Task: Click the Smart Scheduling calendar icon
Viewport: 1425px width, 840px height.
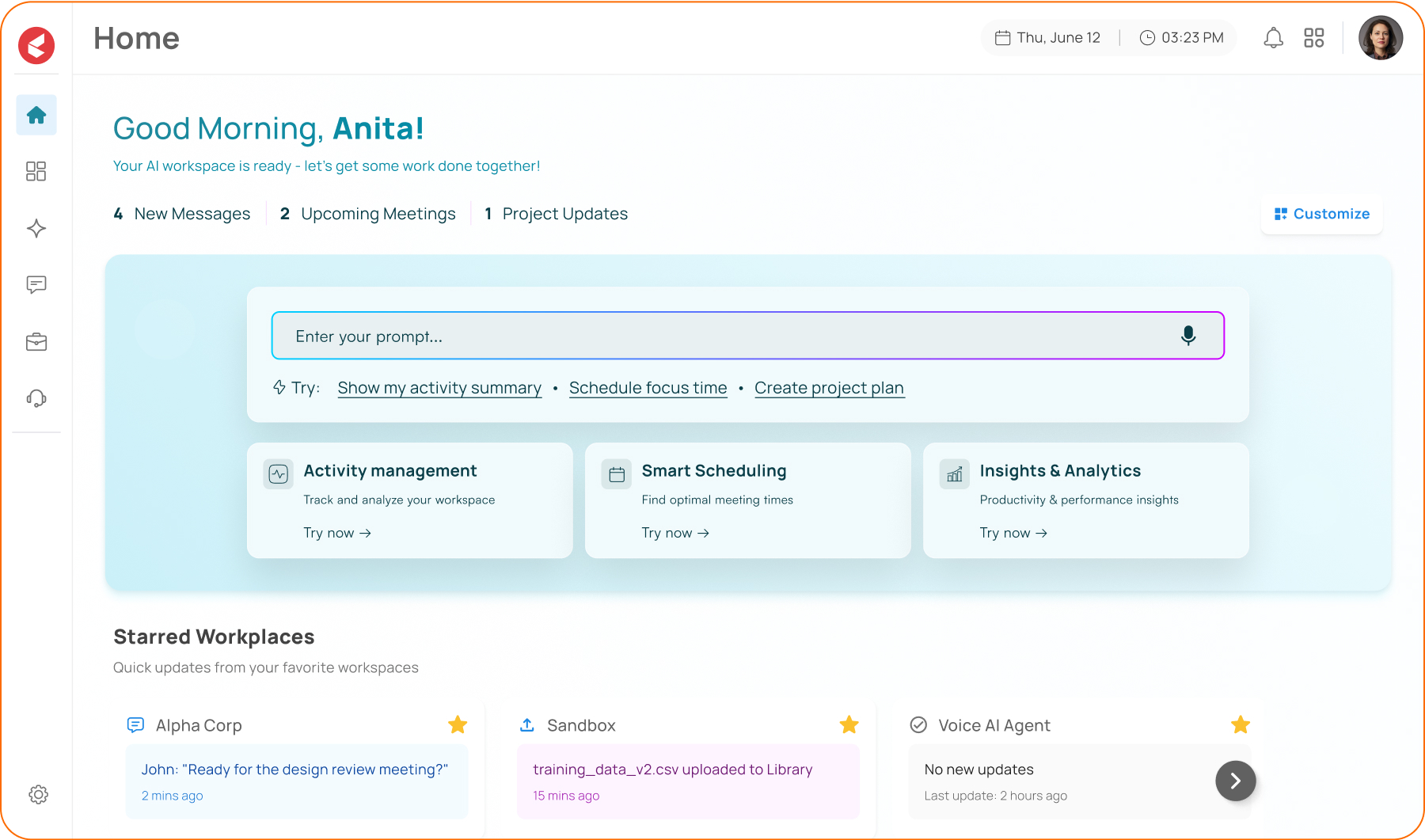Action: (617, 474)
